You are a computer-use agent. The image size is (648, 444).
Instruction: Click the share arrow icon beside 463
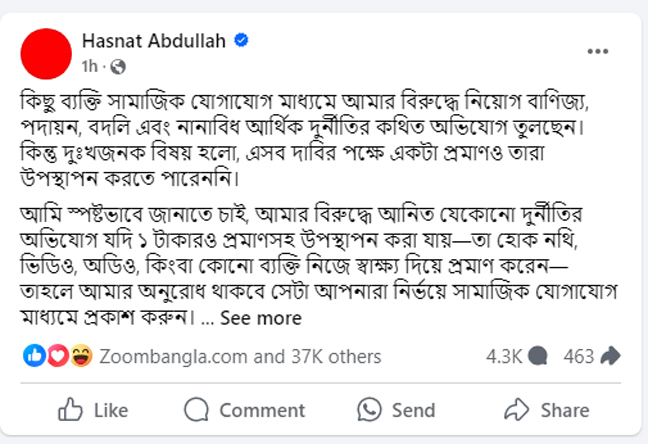click(x=610, y=356)
